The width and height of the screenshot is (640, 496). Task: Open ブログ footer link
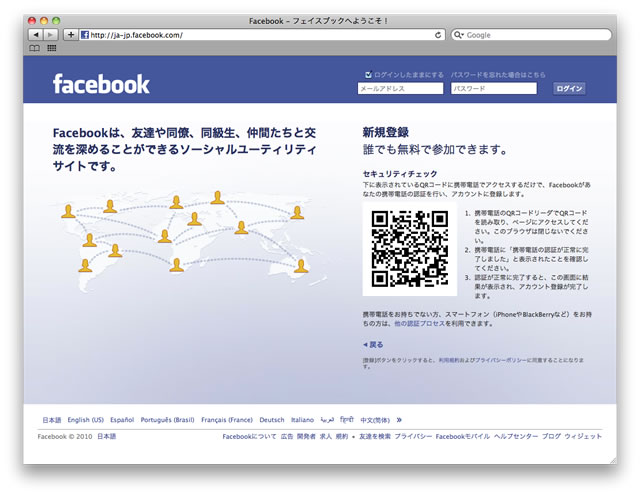(x=551, y=436)
